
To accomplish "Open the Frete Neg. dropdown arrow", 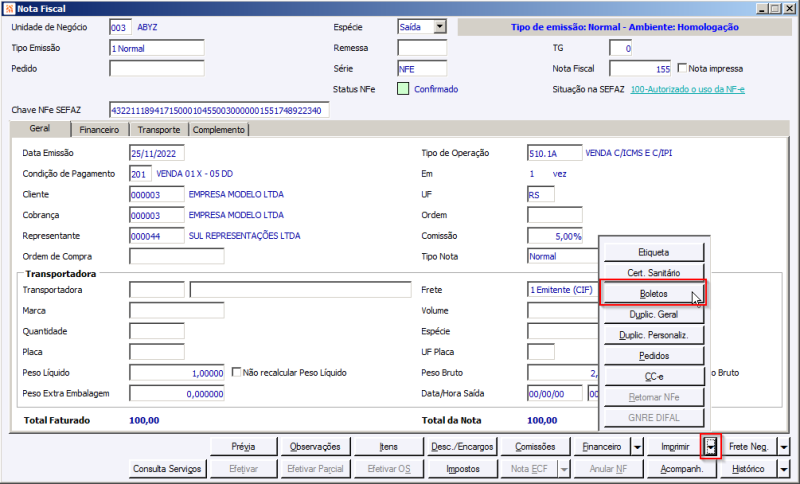I will [x=784, y=447].
